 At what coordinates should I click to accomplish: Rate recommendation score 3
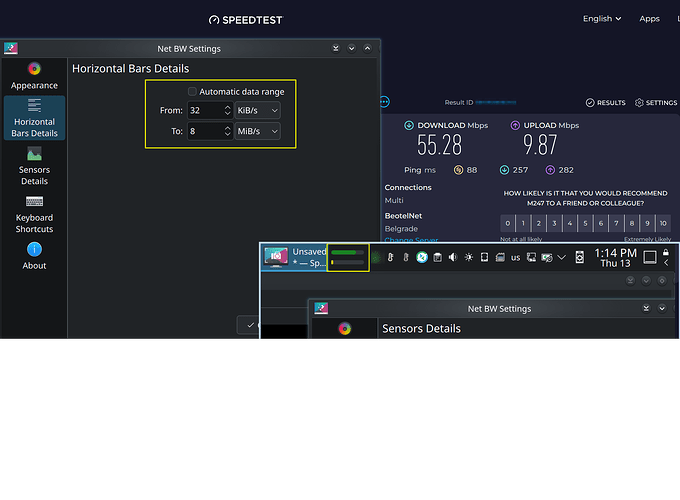[554, 223]
